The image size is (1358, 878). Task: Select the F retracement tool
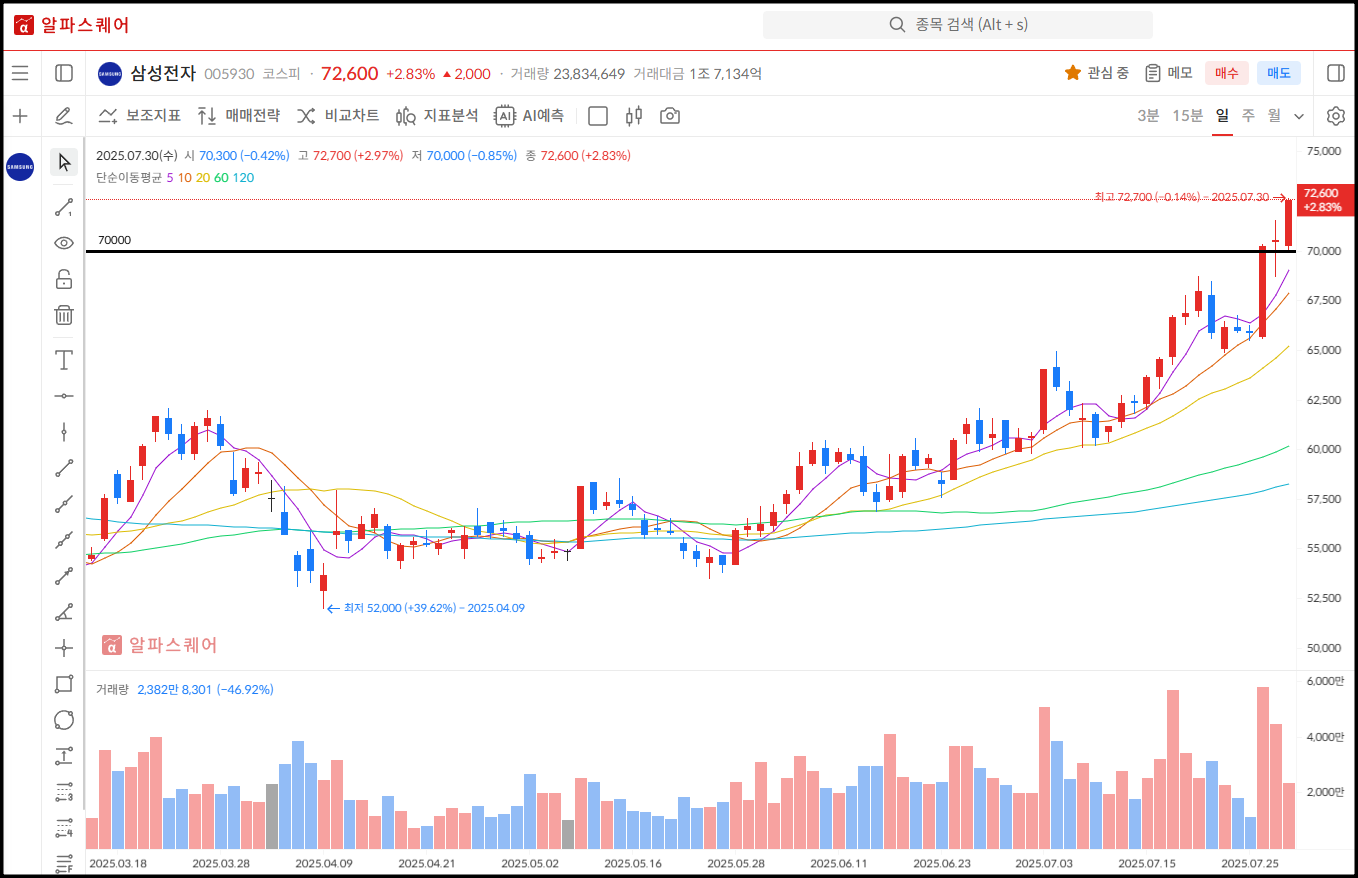64,862
